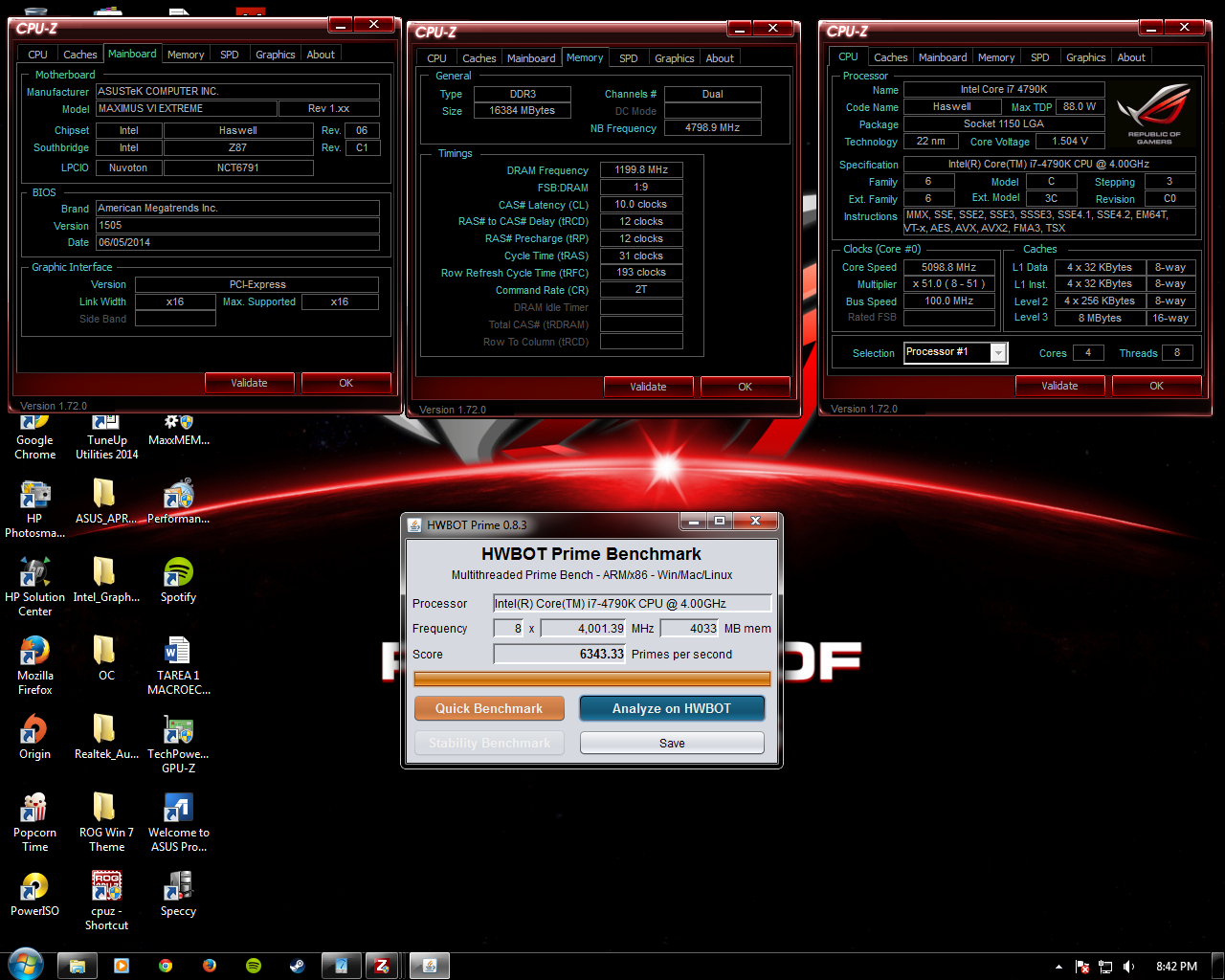Click BIOS version value 1505
The height and width of the screenshot is (980, 1225).
pyautogui.click(x=237, y=225)
